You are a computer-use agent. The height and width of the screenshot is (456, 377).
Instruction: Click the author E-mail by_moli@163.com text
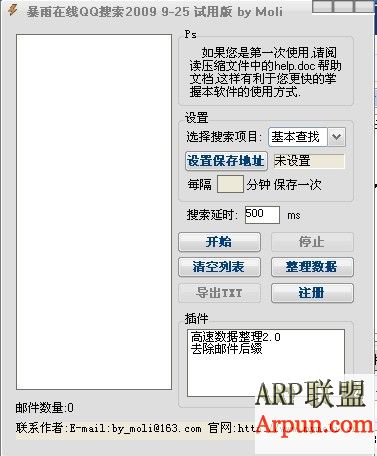pyautogui.click(x=135, y=428)
